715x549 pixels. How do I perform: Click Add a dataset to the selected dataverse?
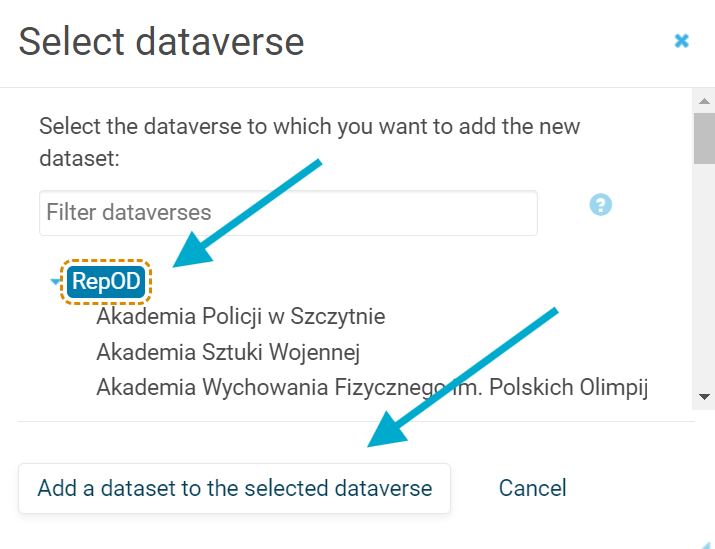point(234,488)
